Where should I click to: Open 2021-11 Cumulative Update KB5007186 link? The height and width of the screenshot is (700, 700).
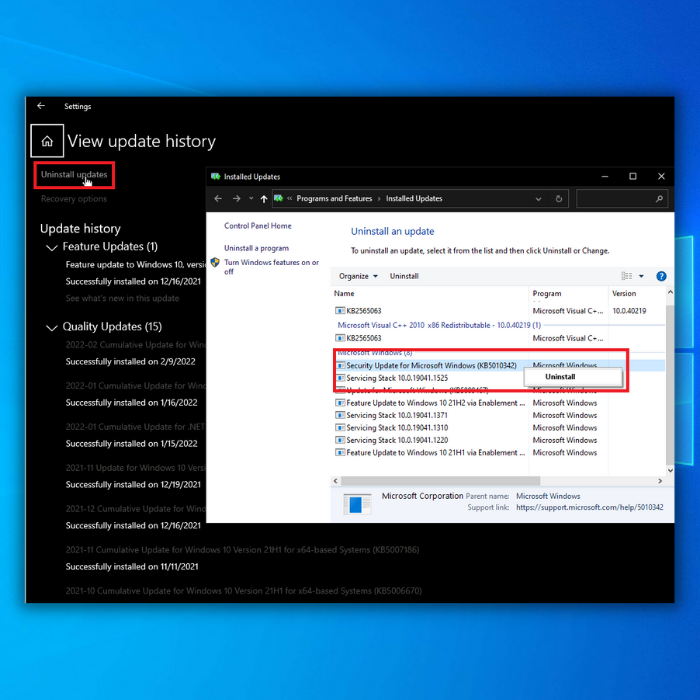[x=242, y=550]
